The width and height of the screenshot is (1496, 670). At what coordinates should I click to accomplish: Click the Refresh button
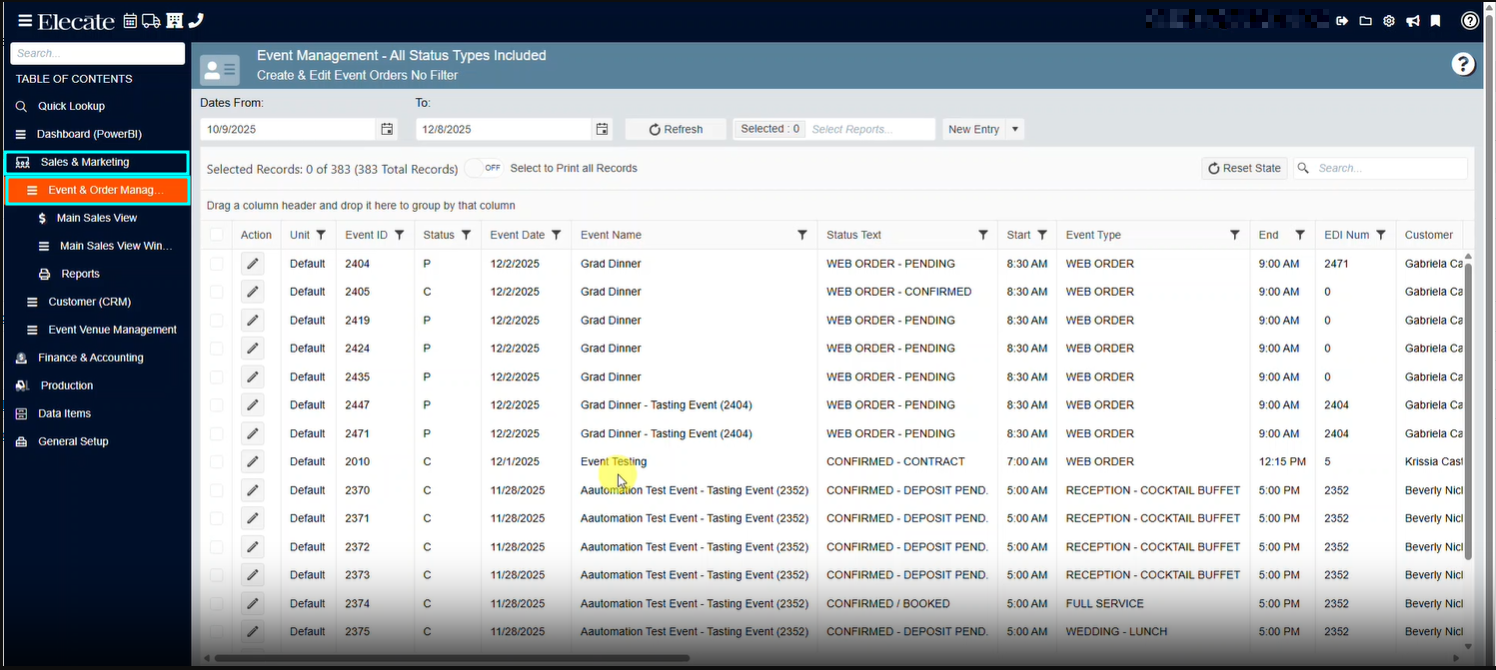(676, 129)
